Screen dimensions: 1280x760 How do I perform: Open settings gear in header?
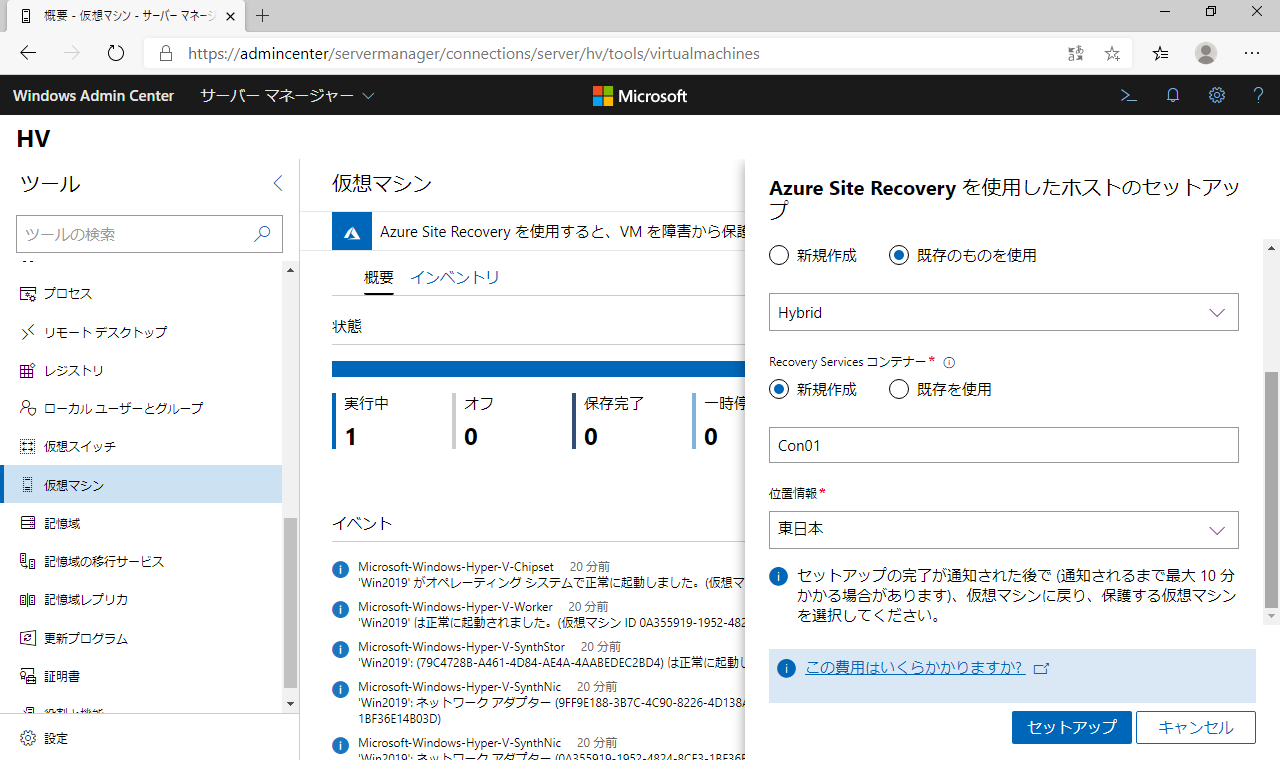(1217, 96)
